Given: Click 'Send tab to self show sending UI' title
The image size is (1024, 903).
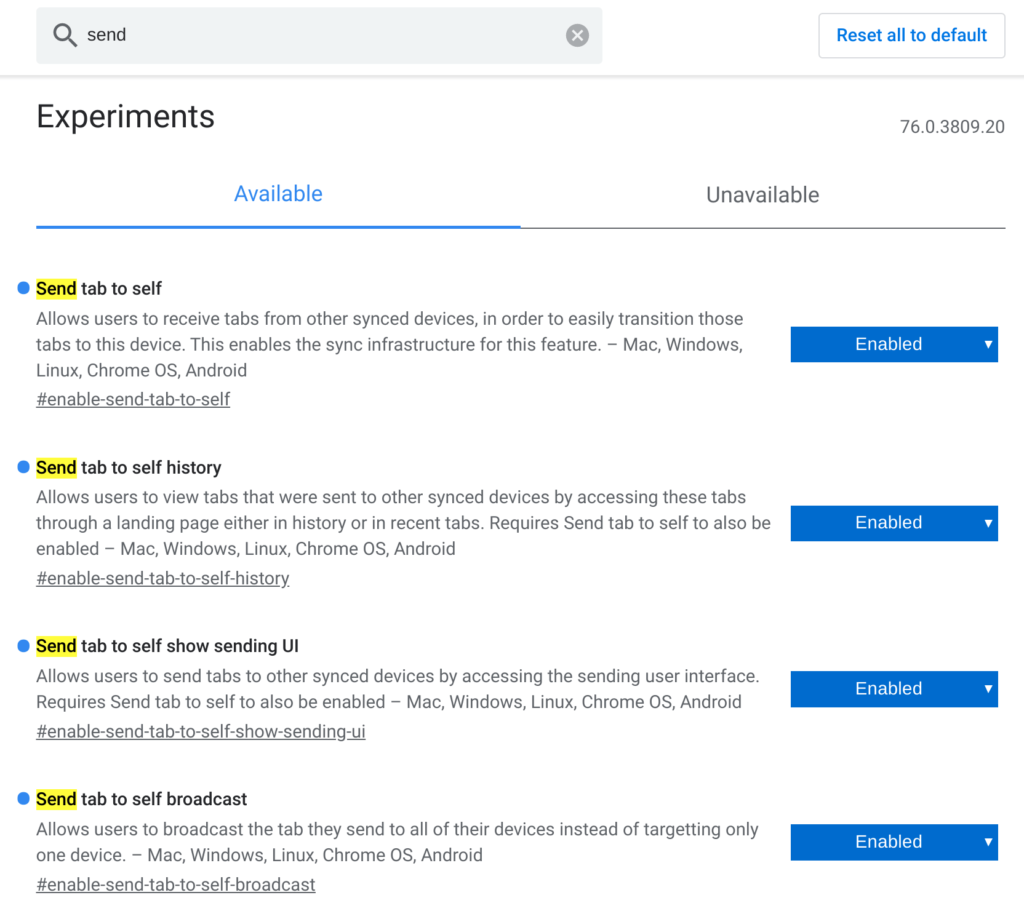Looking at the screenshot, I should coord(167,646).
